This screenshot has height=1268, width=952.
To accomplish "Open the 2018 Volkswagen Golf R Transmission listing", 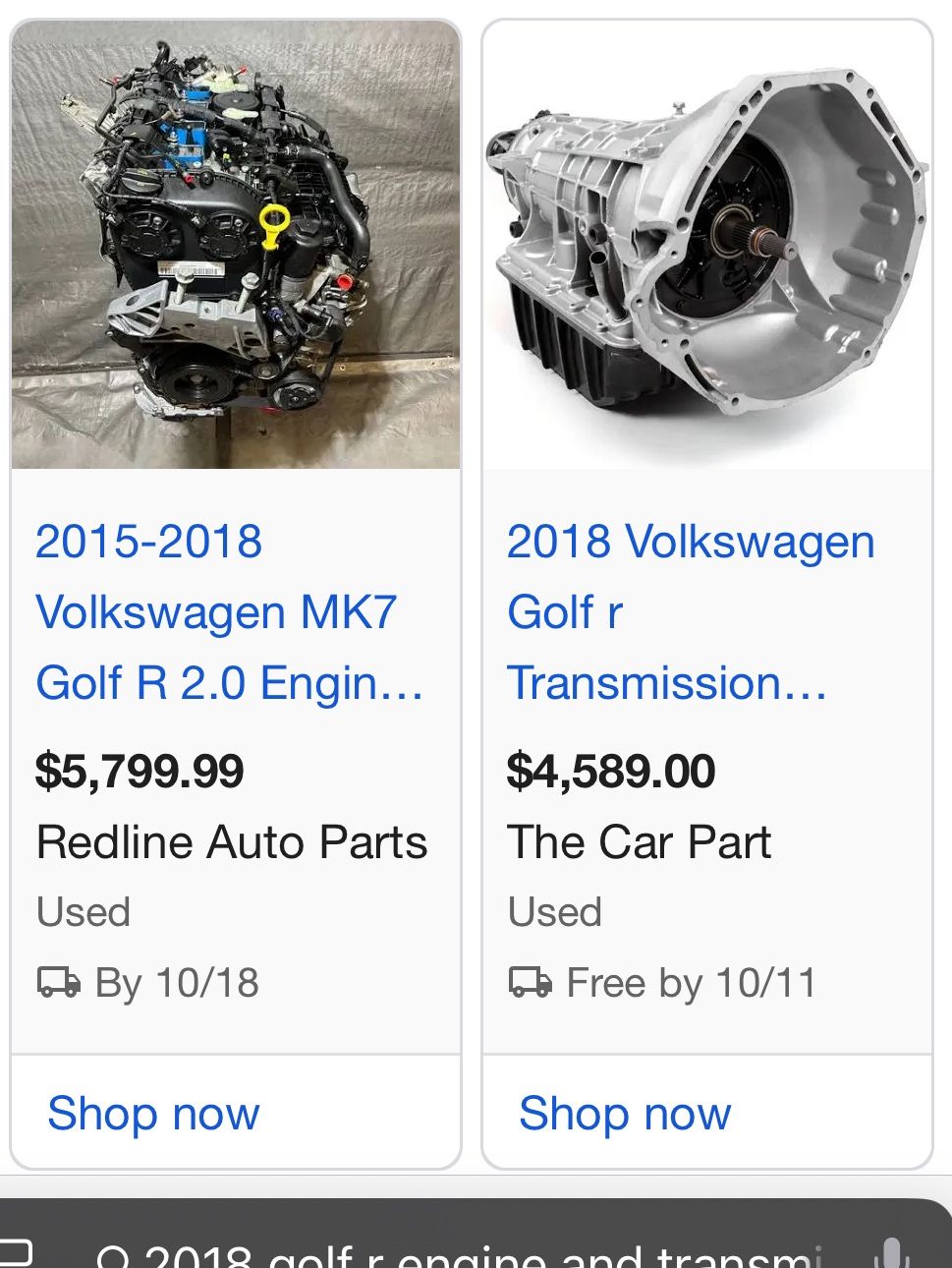I will coord(691,612).
